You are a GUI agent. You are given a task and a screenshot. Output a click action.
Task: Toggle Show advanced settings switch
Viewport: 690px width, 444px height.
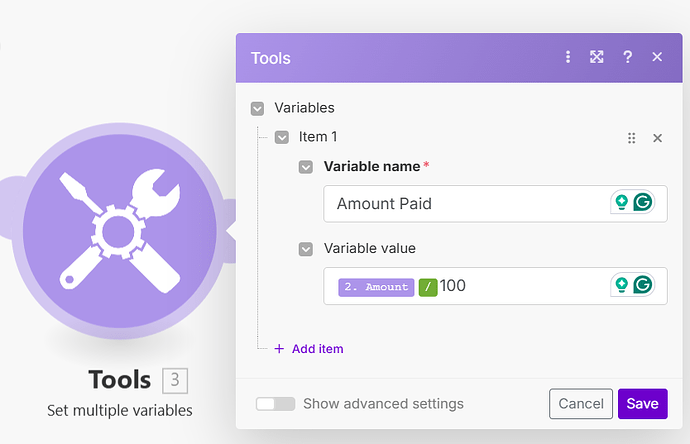(x=275, y=404)
